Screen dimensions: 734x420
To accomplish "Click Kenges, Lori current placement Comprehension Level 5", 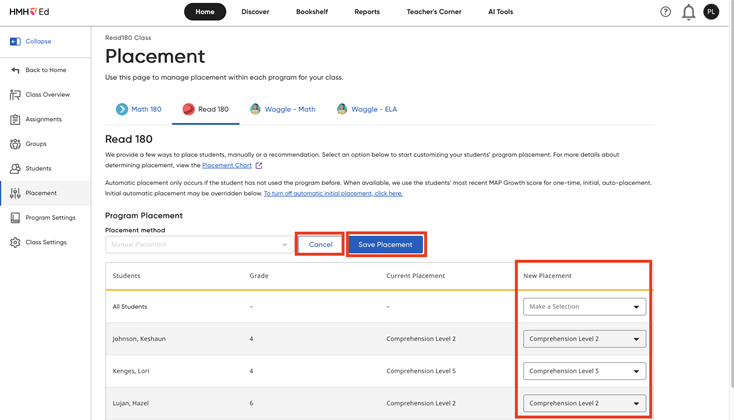I will tap(421, 371).
